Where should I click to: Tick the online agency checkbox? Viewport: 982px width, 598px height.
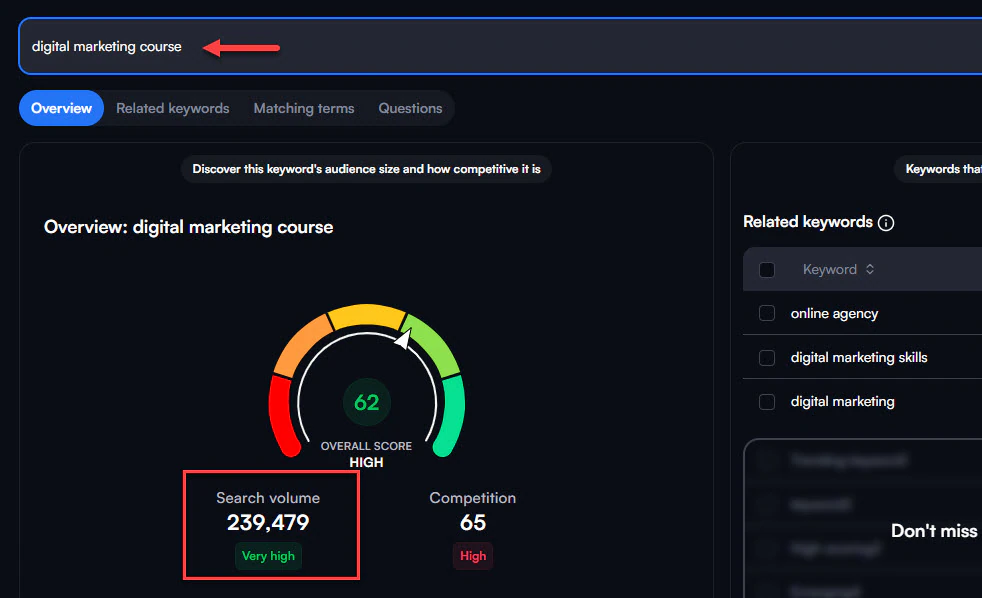(767, 313)
